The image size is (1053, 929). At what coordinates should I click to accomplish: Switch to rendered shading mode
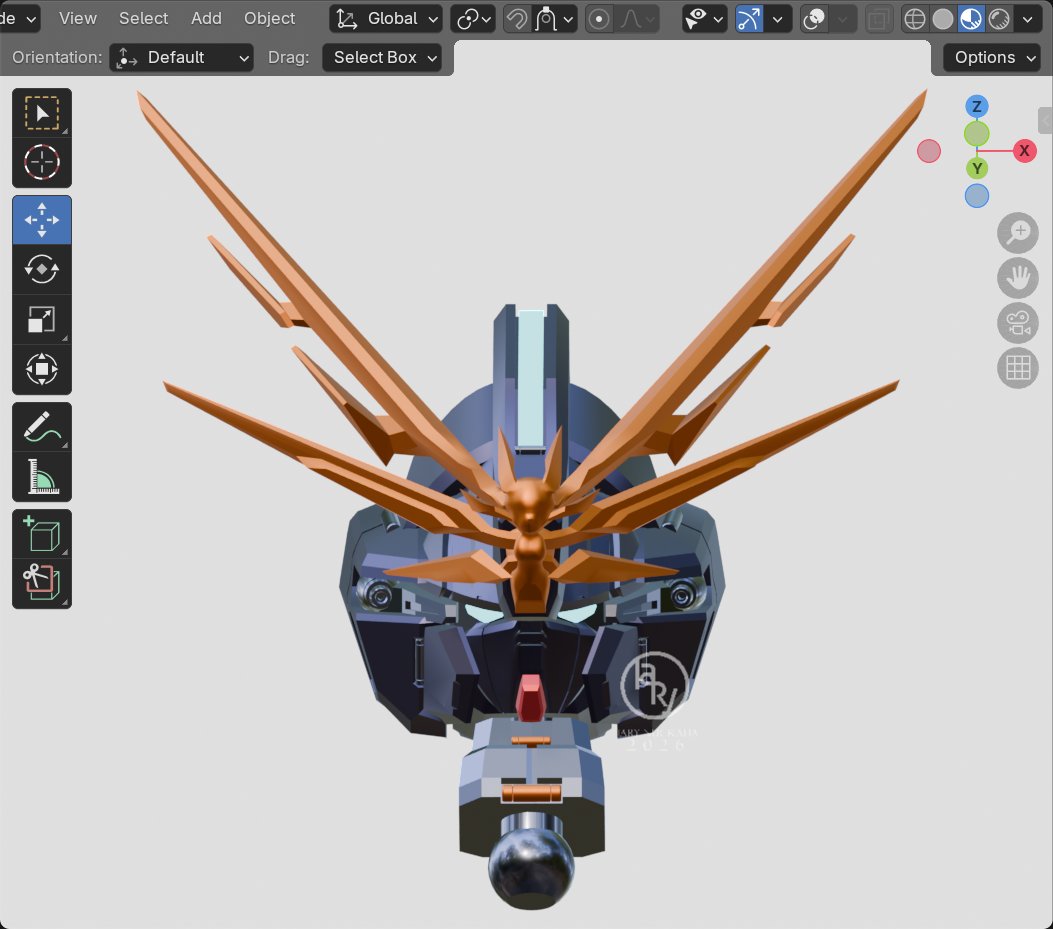pyautogui.click(x=999, y=19)
